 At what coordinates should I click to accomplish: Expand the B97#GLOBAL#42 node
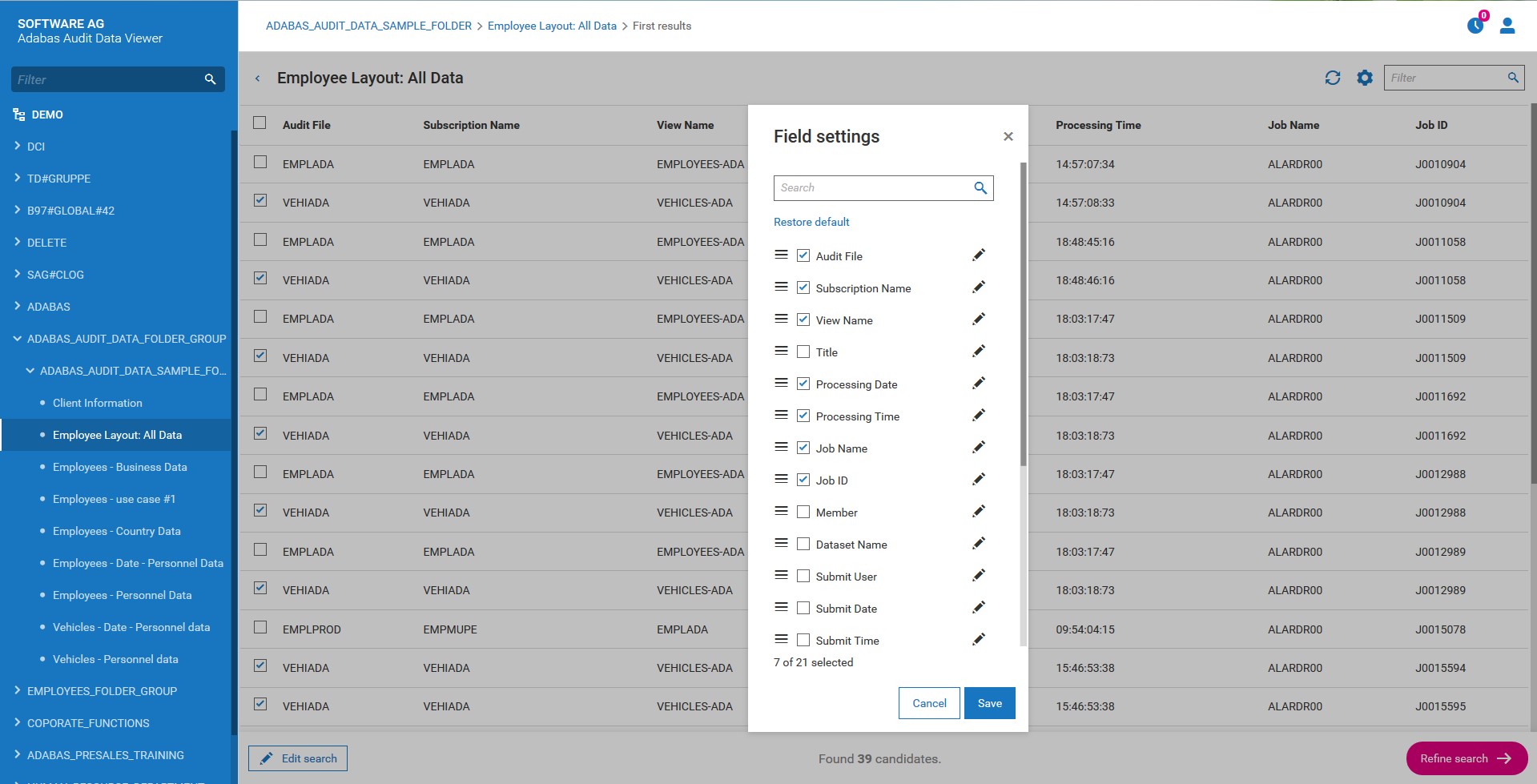tap(18, 210)
